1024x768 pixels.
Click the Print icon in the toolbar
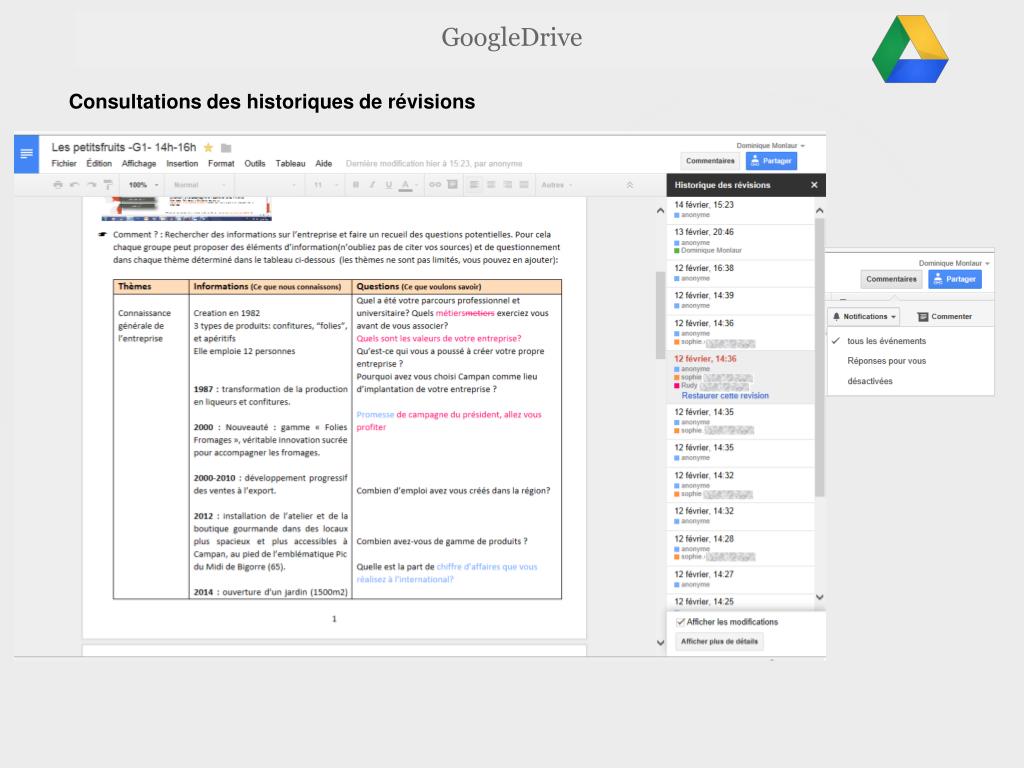57,185
